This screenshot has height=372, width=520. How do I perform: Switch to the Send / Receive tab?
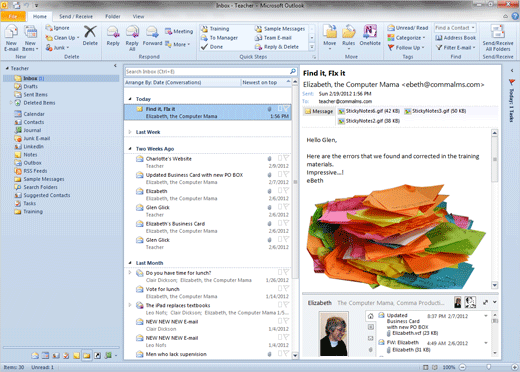[x=76, y=16]
